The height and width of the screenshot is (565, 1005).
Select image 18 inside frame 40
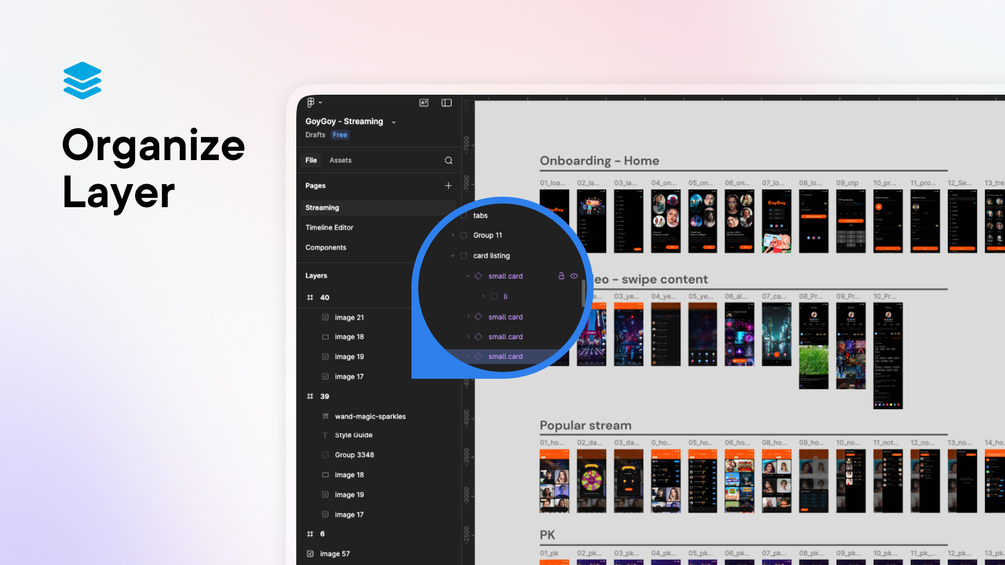tap(349, 337)
